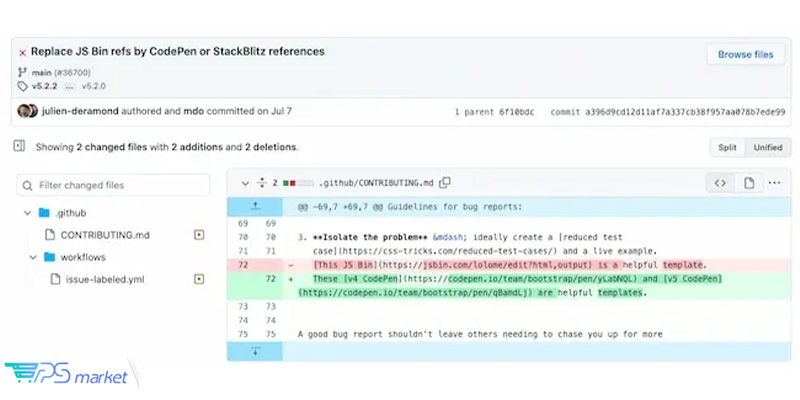The height and width of the screenshot is (400, 800).
Task: Collapse the .github folder chevron
Action: click(28, 213)
